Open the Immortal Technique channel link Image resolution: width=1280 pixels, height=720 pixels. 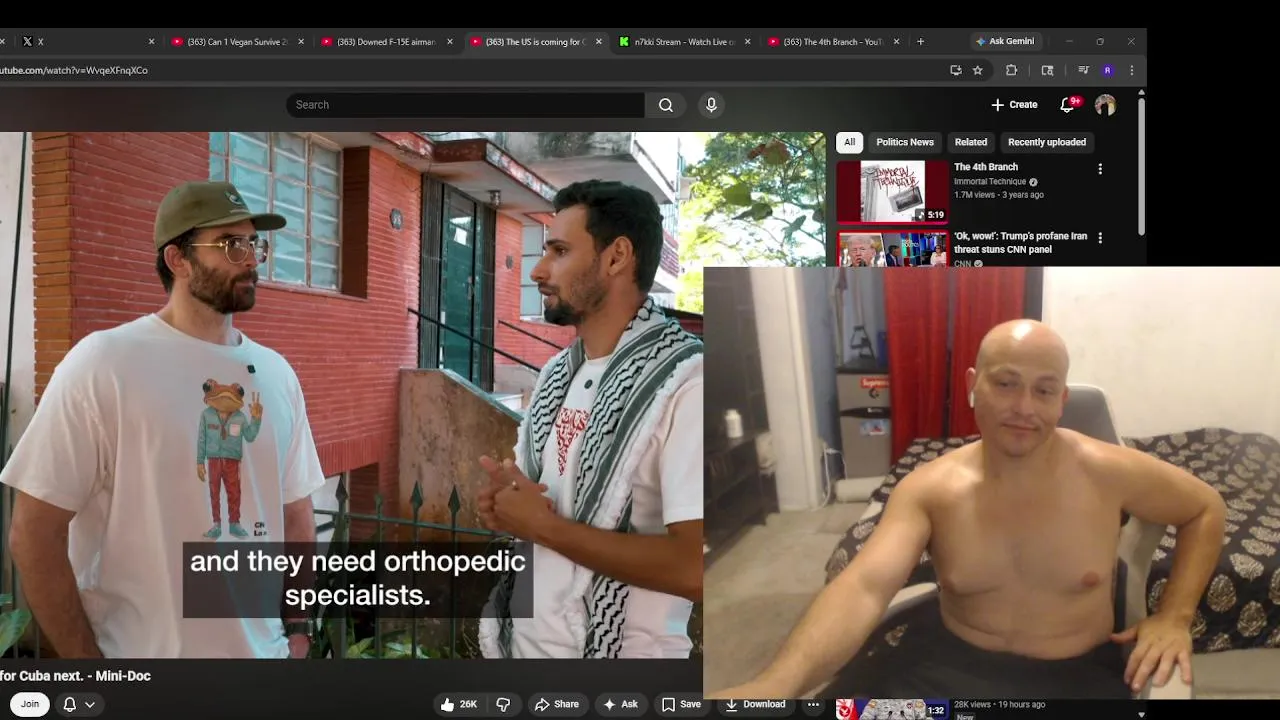tap(990, 182)
